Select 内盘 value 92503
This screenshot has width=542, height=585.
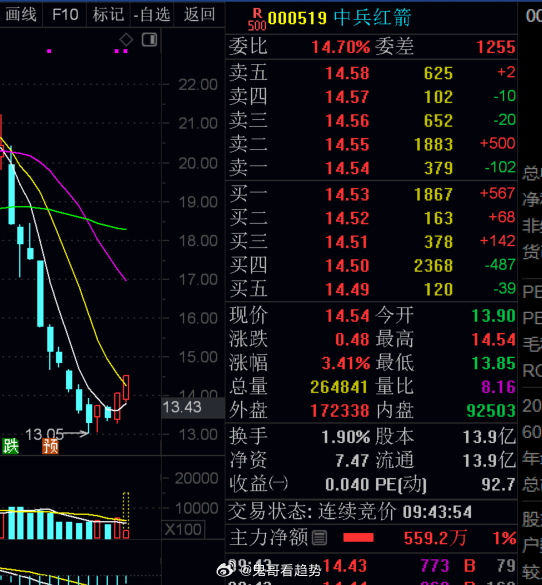491,411
